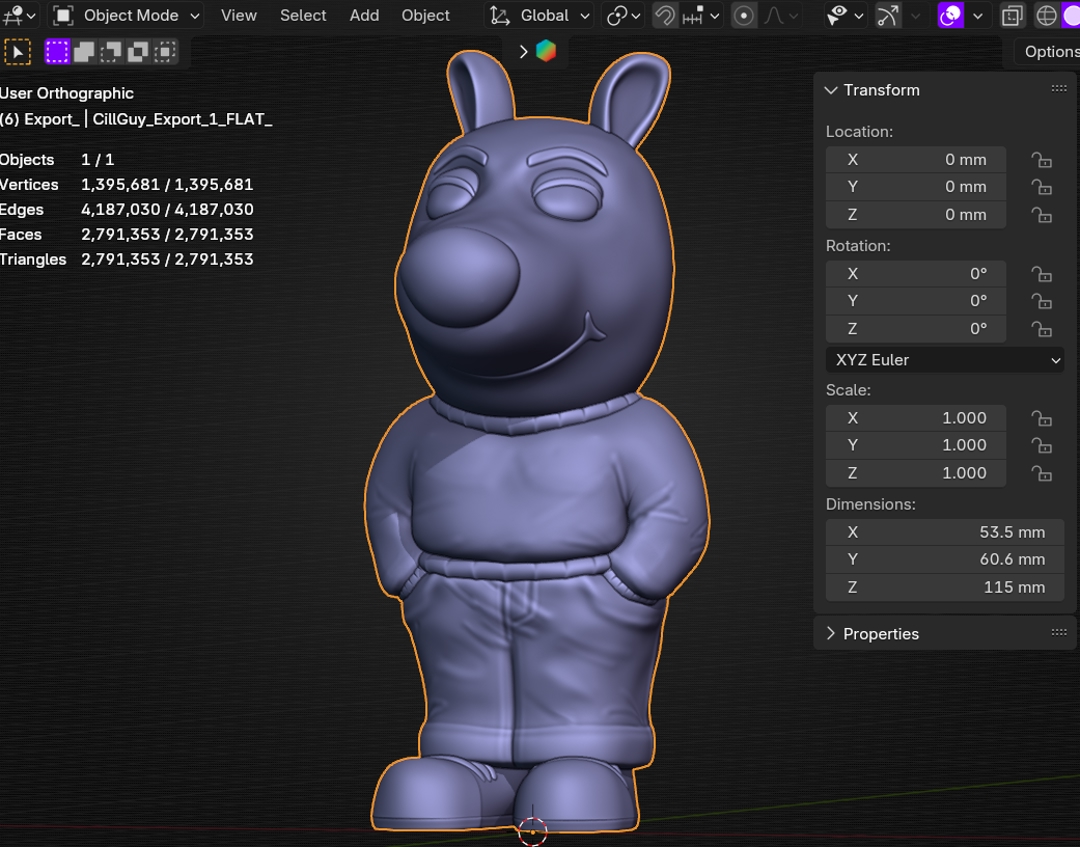
Task: Open the Add menu
Action: tap(364, 15)
